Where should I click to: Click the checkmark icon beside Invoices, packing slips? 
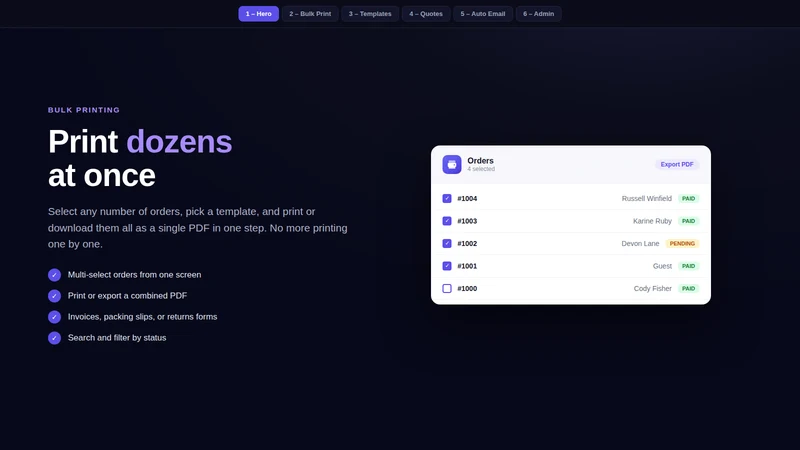(55, 317)
